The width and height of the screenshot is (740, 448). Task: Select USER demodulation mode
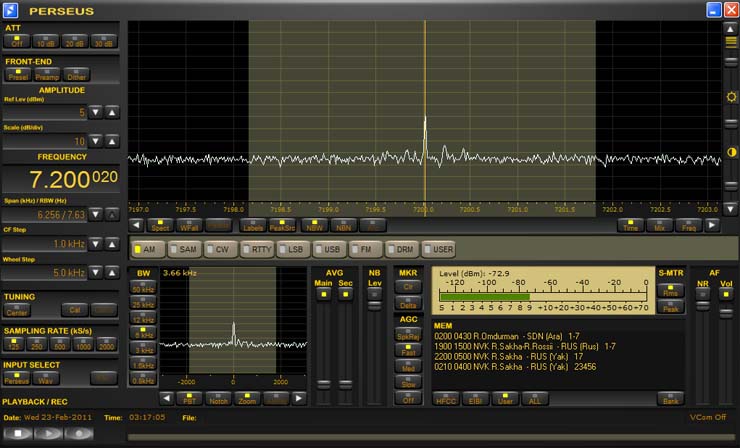point(438,249)
